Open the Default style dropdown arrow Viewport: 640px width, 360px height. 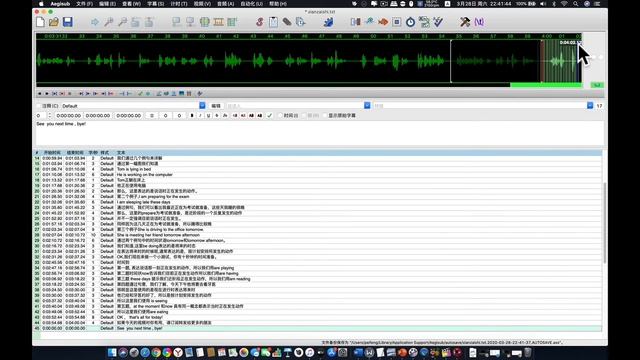click(202, 106)
